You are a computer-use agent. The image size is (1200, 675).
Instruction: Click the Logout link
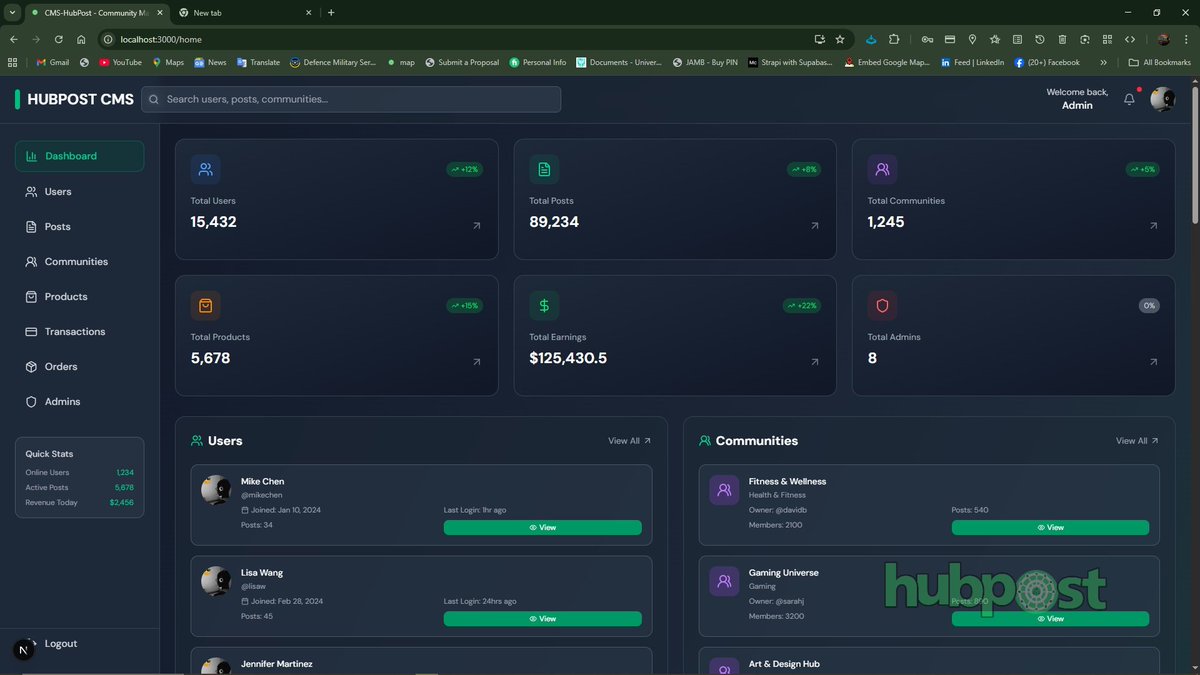60,643
